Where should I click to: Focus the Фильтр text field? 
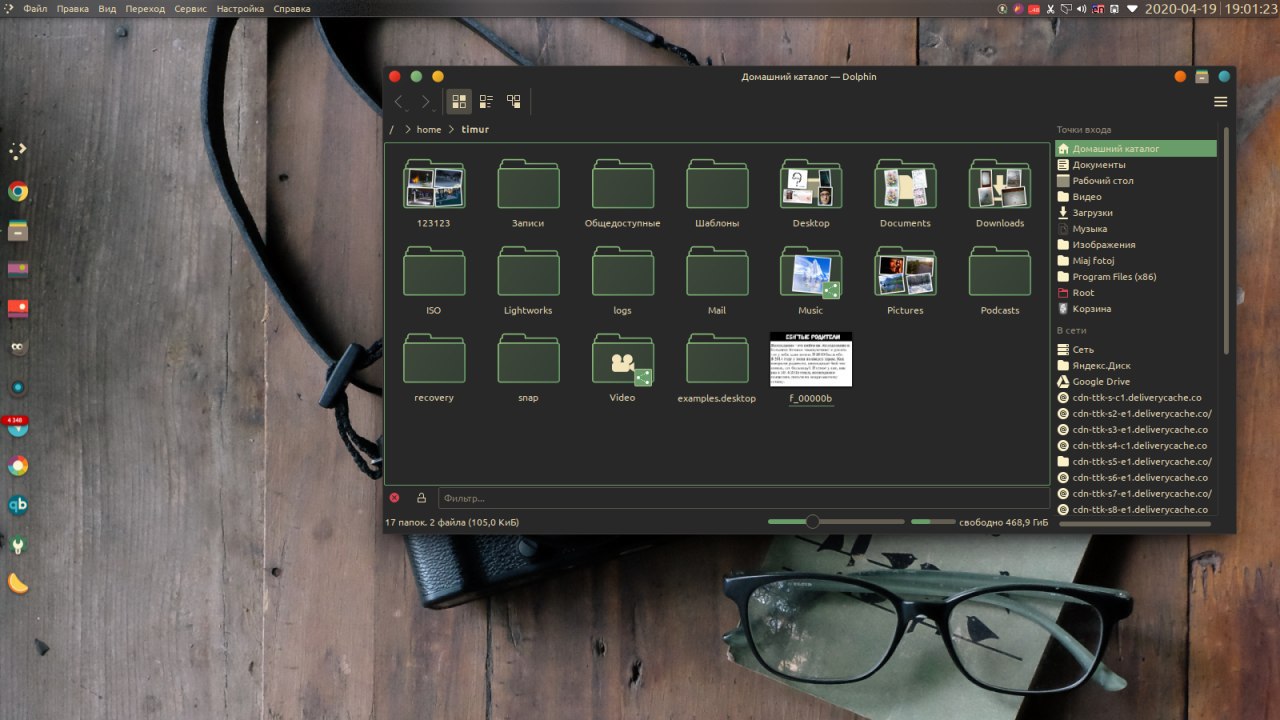pyautogui.click(x=743, y=498)
